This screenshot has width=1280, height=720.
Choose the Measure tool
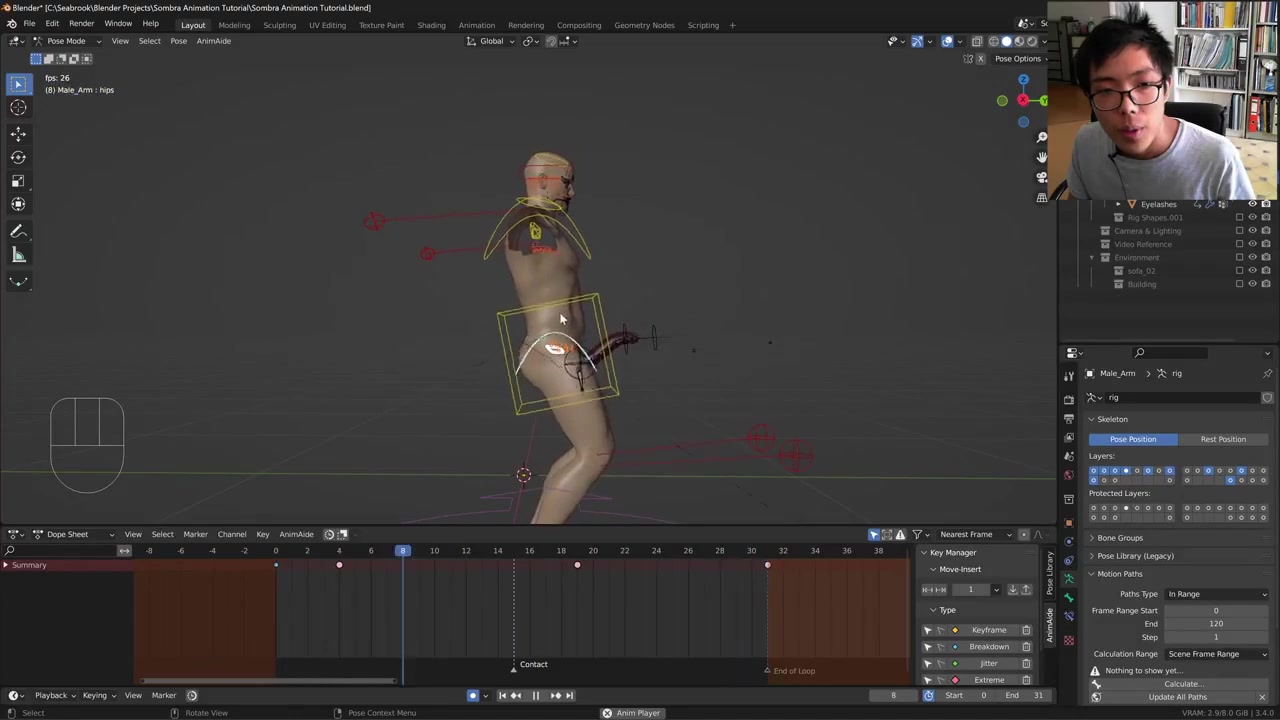[18, 255]
